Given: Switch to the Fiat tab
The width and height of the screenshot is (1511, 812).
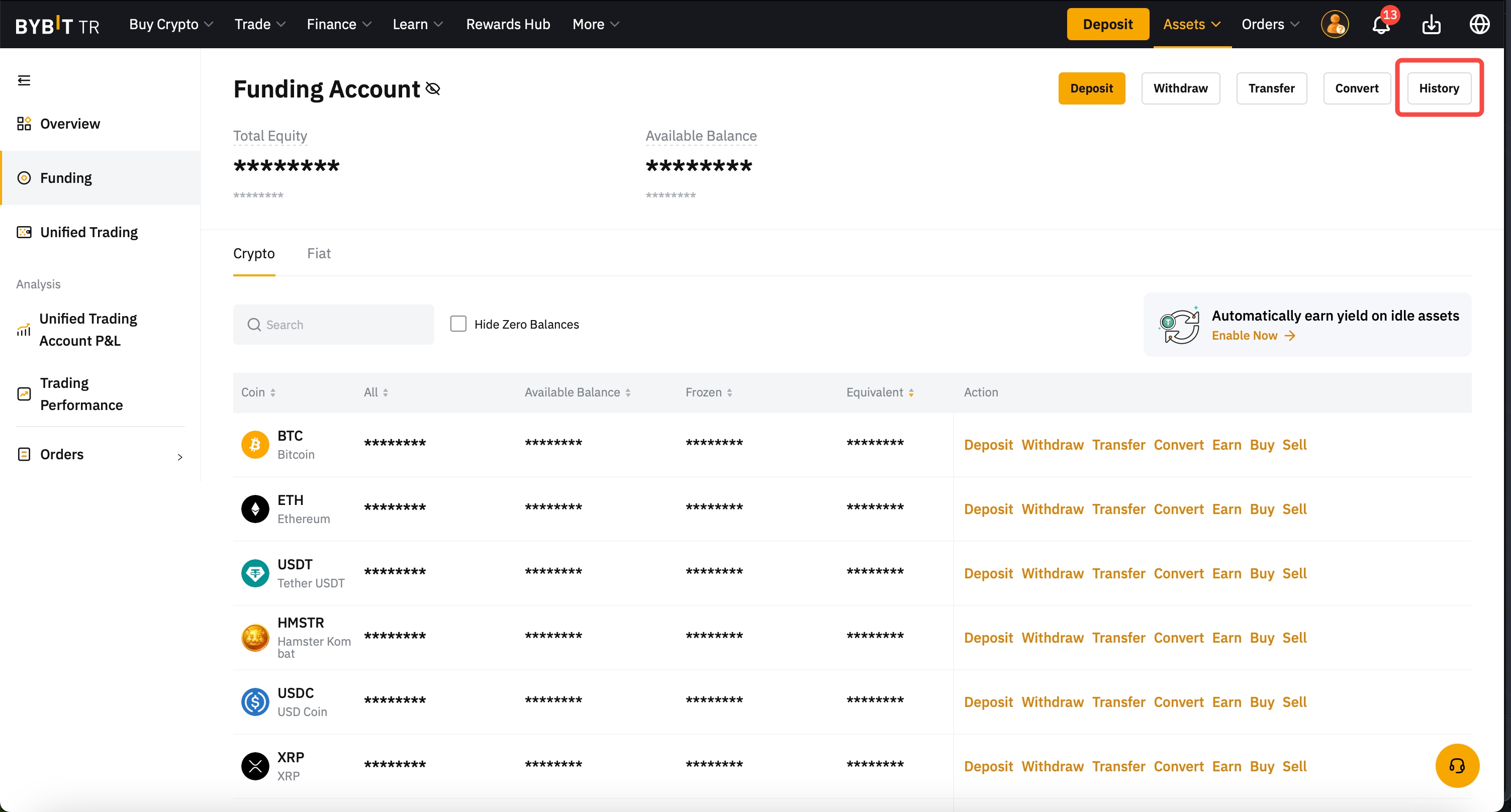Looking at the screenshot, I should tap(319, 253).
